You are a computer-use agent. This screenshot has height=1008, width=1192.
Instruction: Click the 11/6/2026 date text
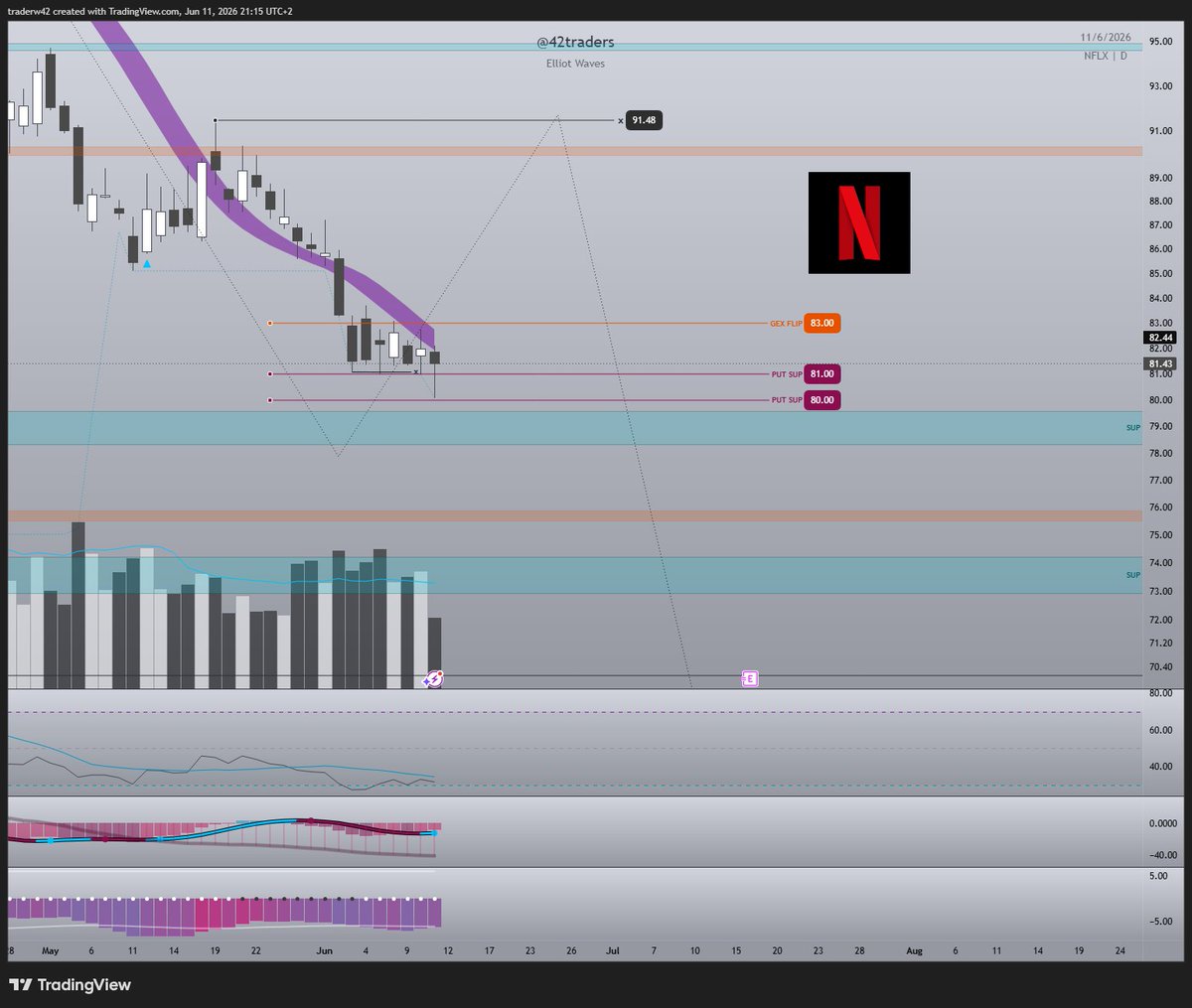click(x=1106, y=38)
